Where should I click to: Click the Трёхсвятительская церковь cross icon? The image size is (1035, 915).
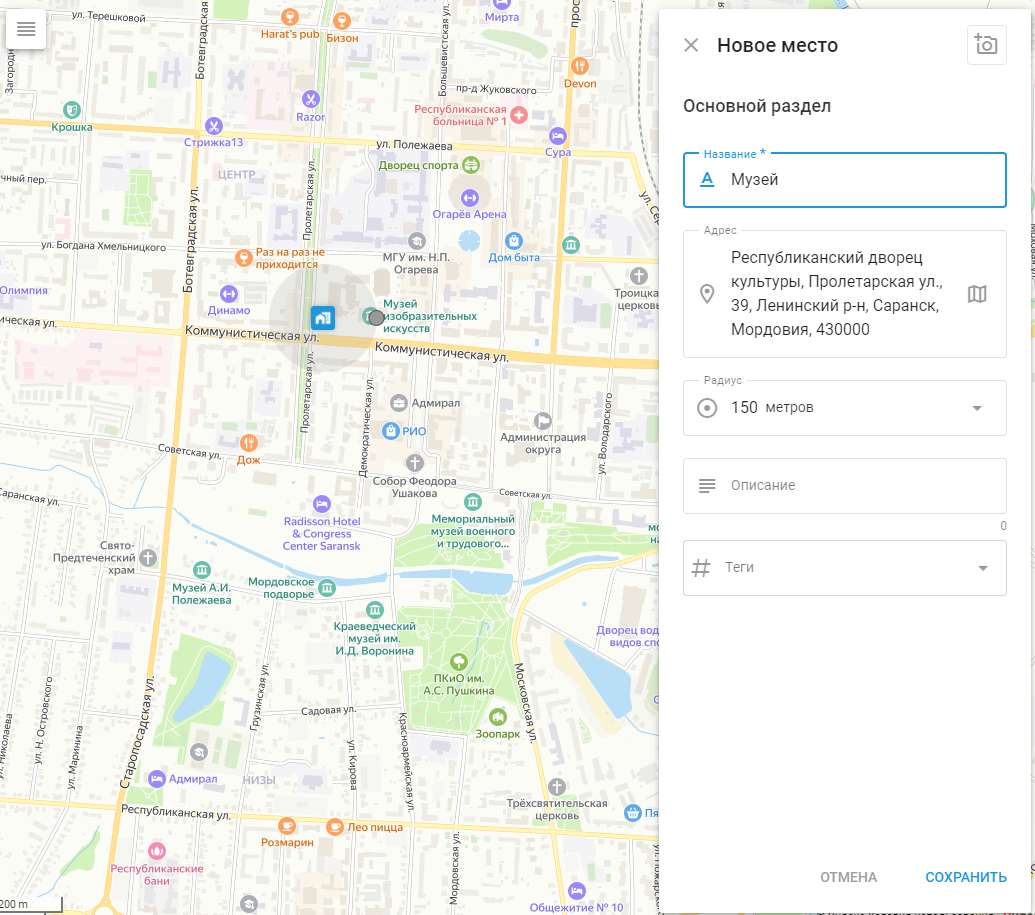click(556, 787)
